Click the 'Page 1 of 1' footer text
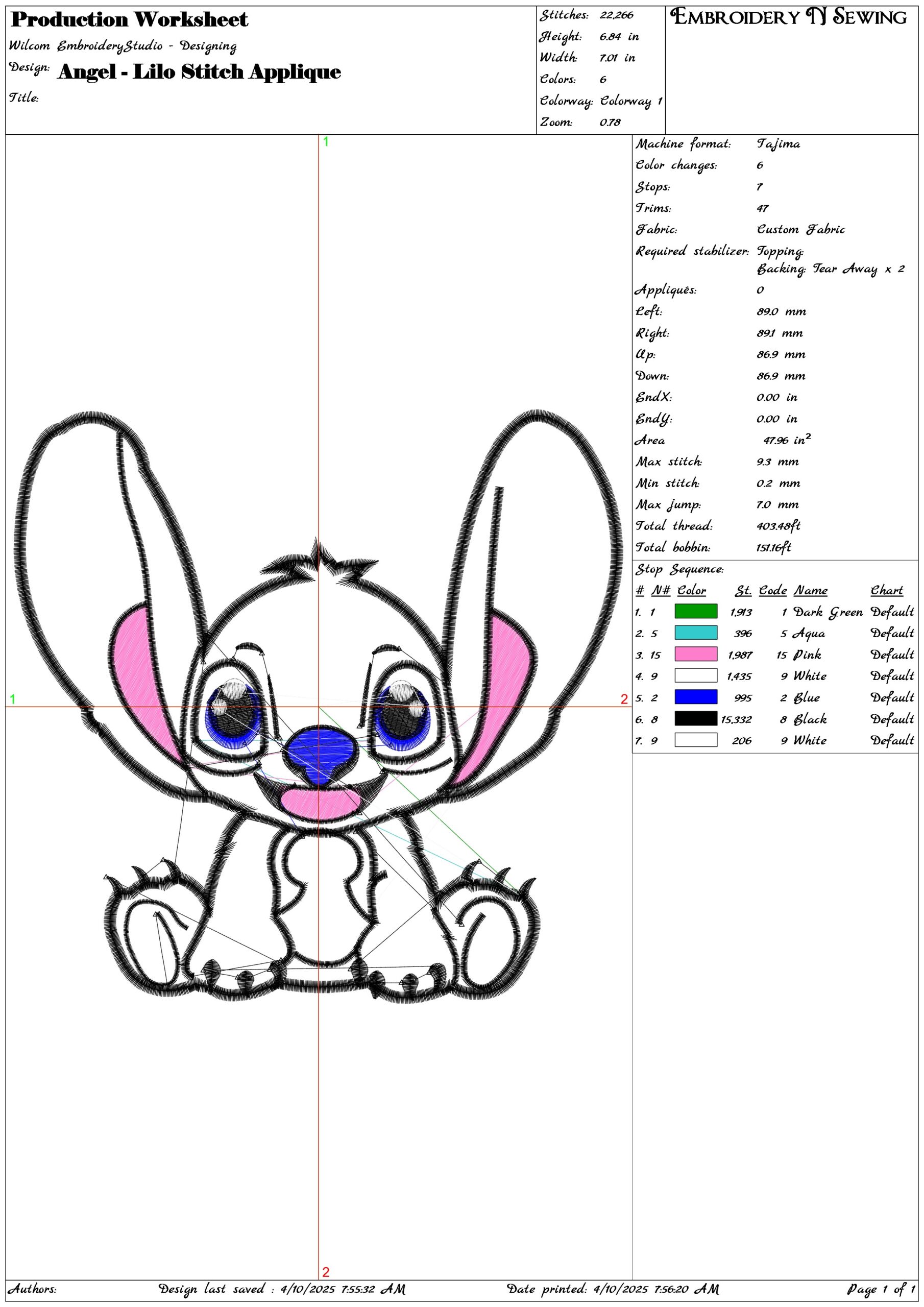 [x=881, y=1289]
